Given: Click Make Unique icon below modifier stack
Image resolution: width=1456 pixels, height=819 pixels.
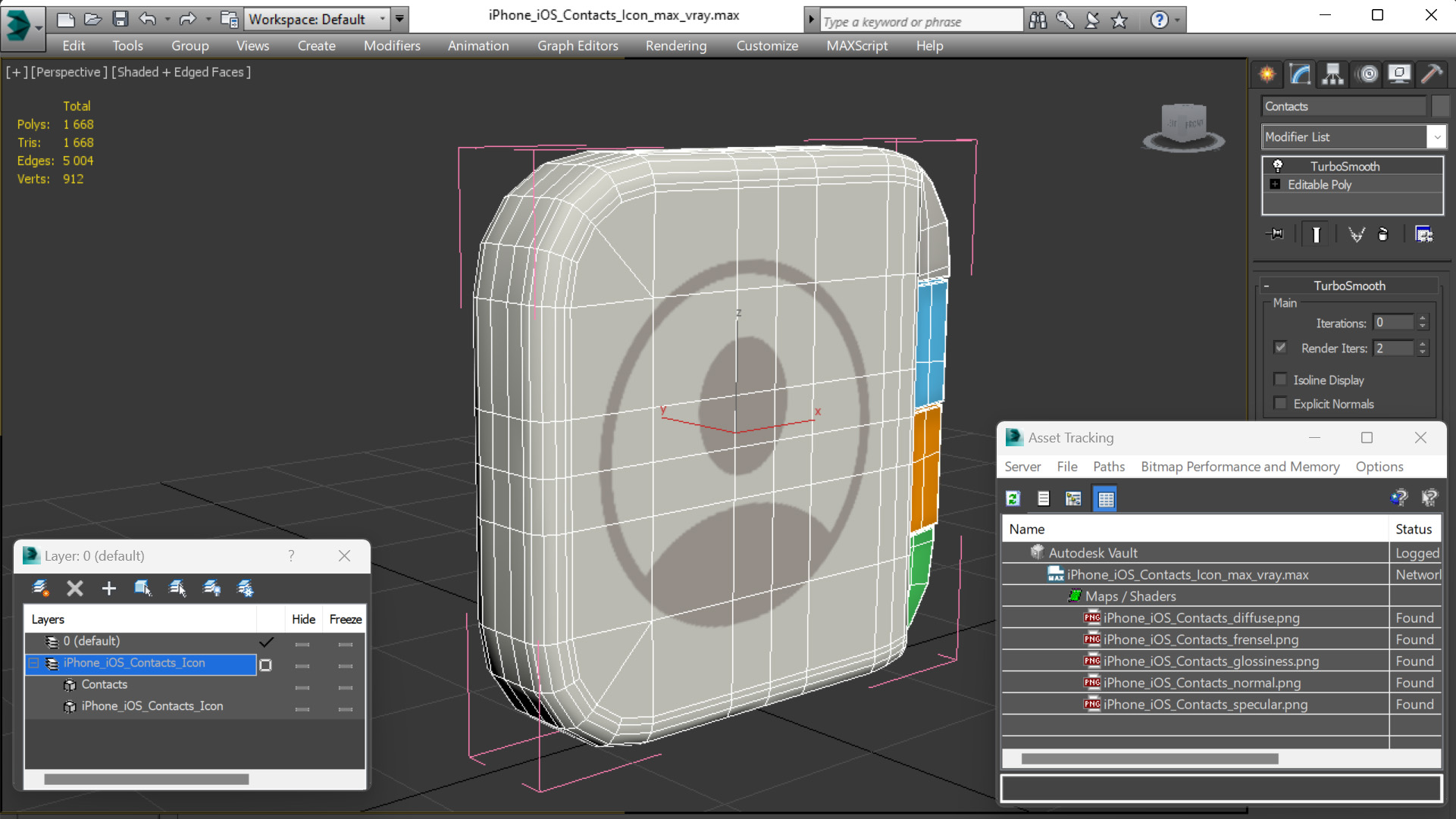Looking at the screenshot, I should [1356, 234].
